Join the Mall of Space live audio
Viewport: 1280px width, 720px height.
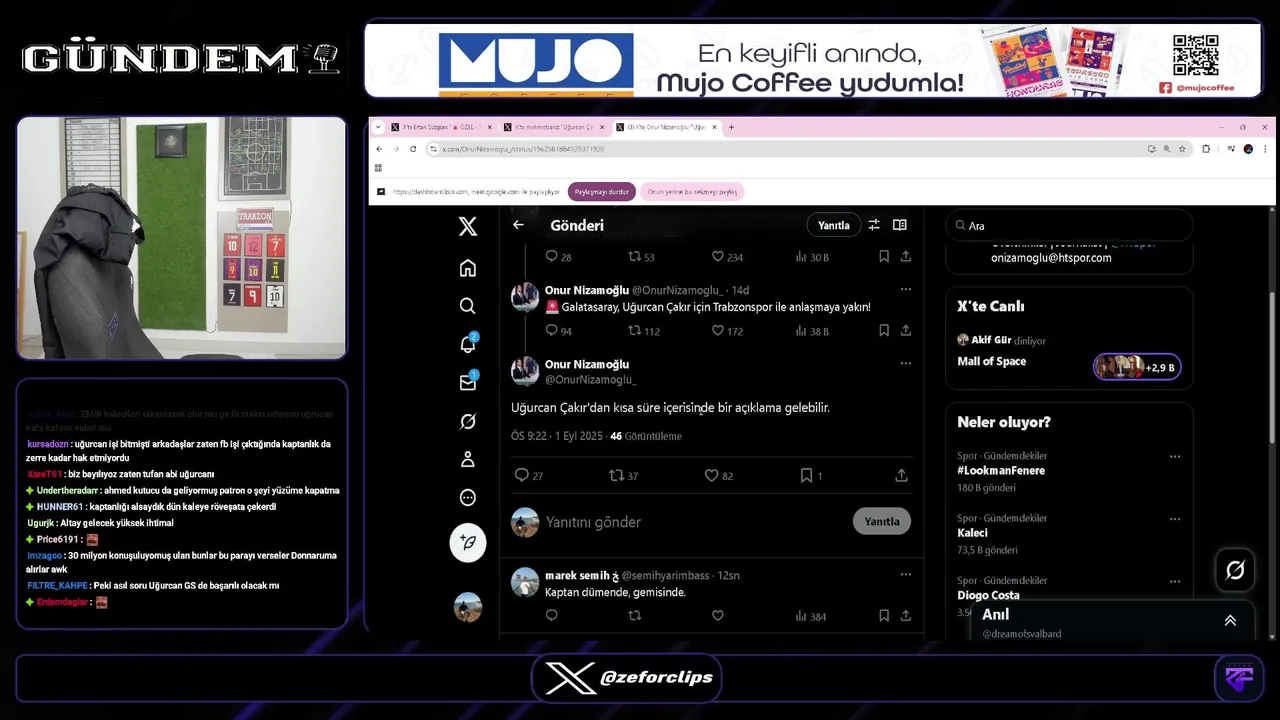(x=991, y=361)
